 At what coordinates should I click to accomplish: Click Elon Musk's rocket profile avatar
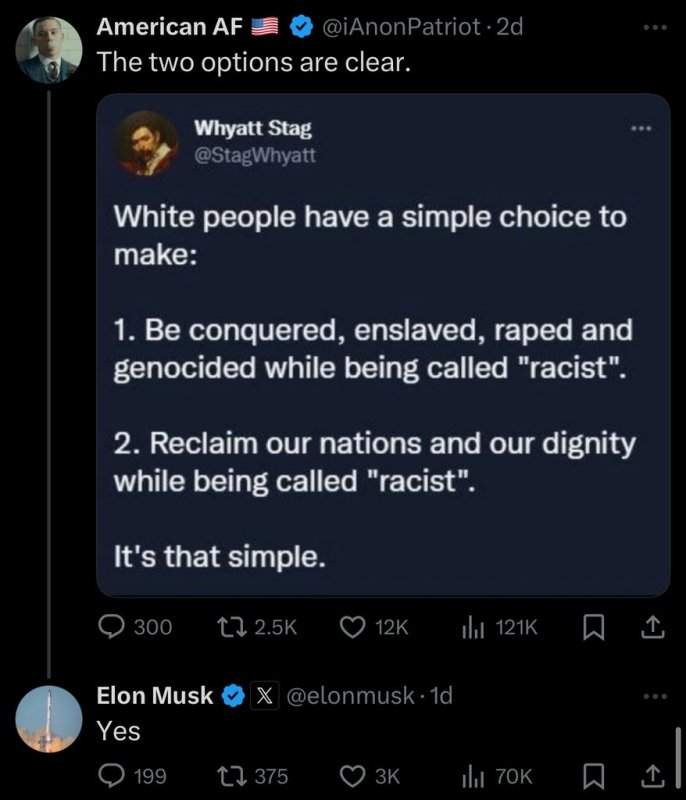click(x=49, y=720)
